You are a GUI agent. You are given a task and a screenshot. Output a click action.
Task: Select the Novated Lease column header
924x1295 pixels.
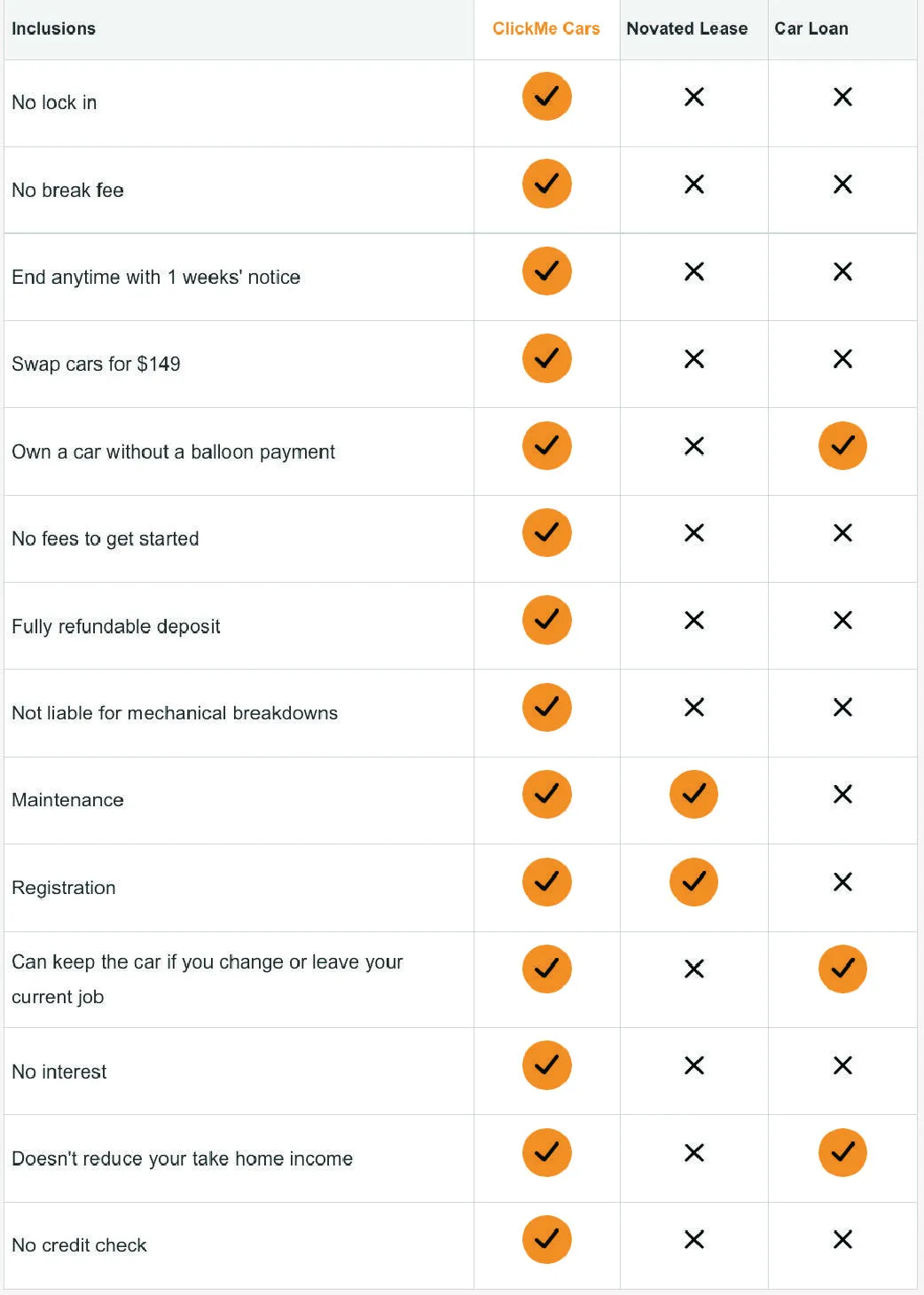pyautogui.click(x=686, y=28)
